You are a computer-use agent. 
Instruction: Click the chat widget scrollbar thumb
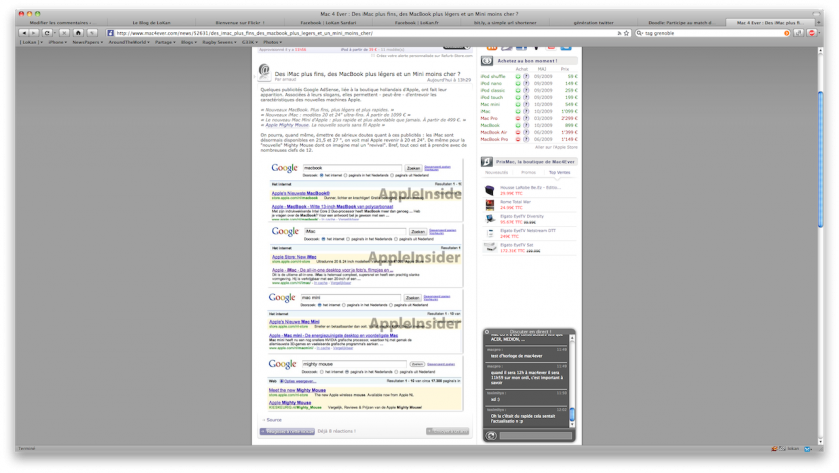572,414
